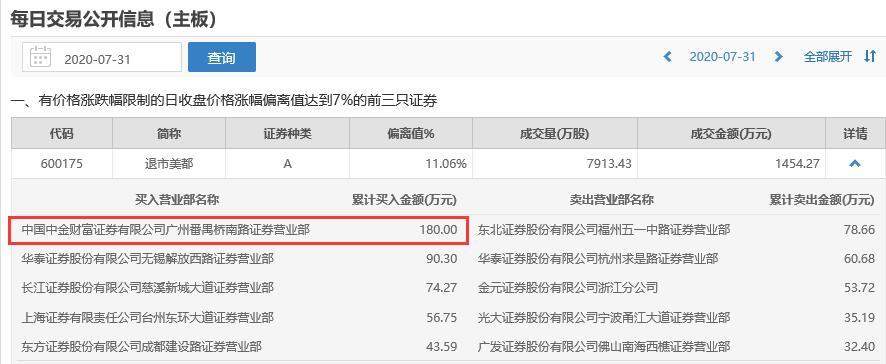Go to previous date arrow
The width and height of the screenshot is (886, 364).
667,57
